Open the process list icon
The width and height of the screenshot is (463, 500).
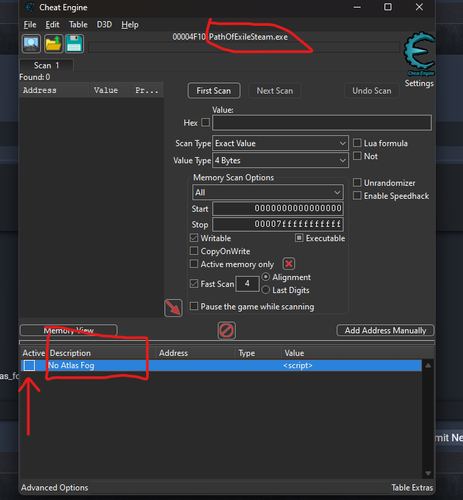(x=31, y=44)
